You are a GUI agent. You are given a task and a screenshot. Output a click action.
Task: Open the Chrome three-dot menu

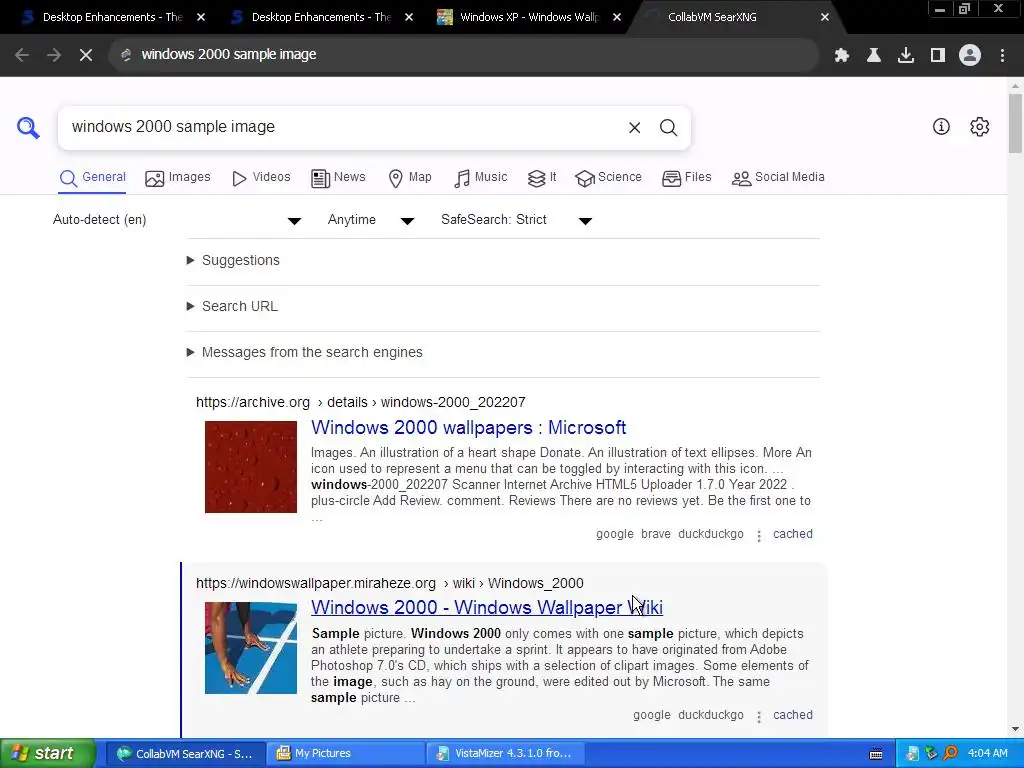1002,55
